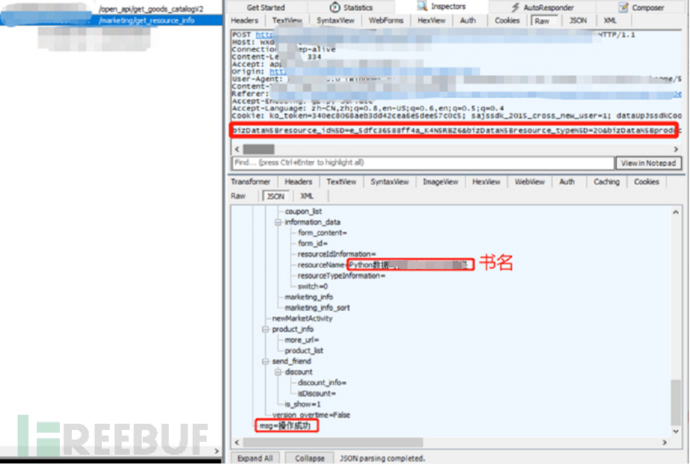
Task: Click the Statistics clock icon
Action: (x=335, y=7)
